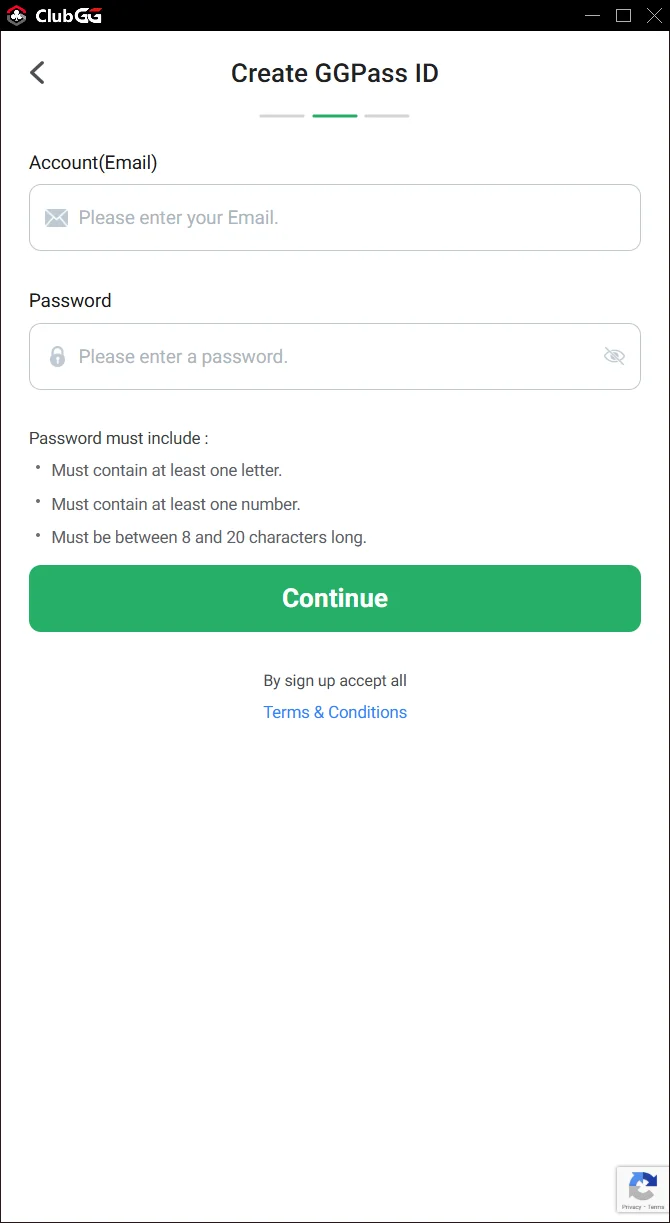Click the reCAPTCHA badge logo
The height and width of the screenshot is (1223, 670).
point(642,1187)
